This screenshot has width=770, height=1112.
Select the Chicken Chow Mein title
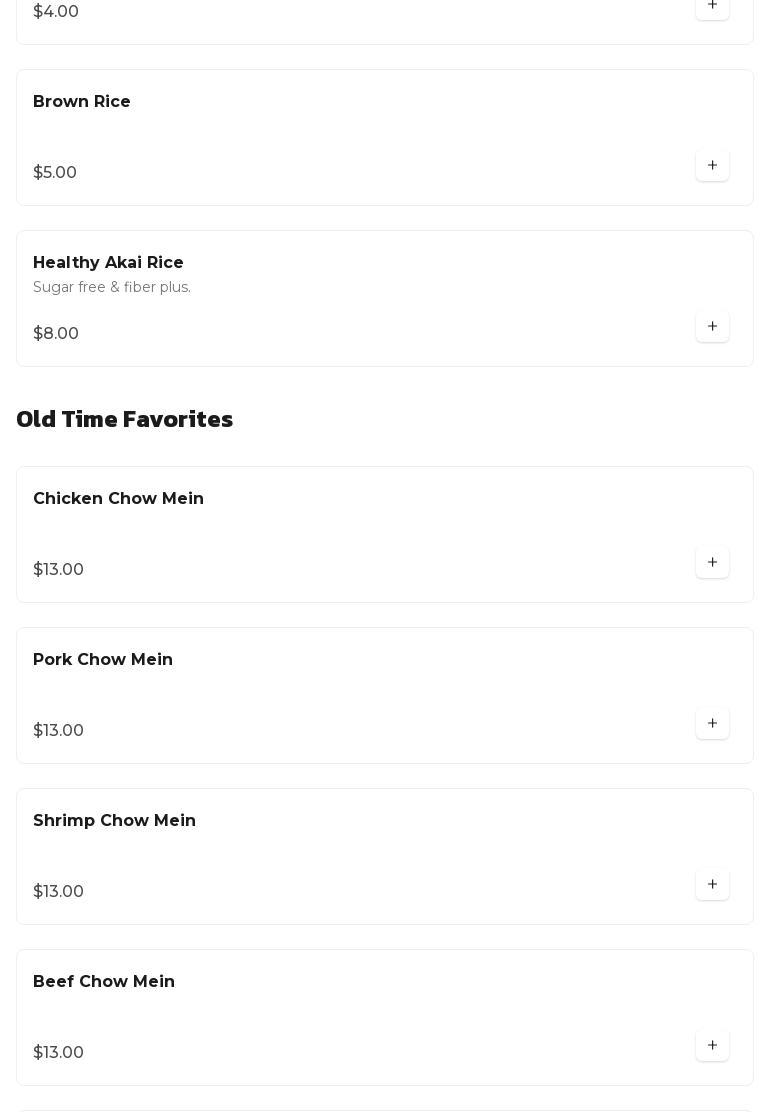pos(118,499)
